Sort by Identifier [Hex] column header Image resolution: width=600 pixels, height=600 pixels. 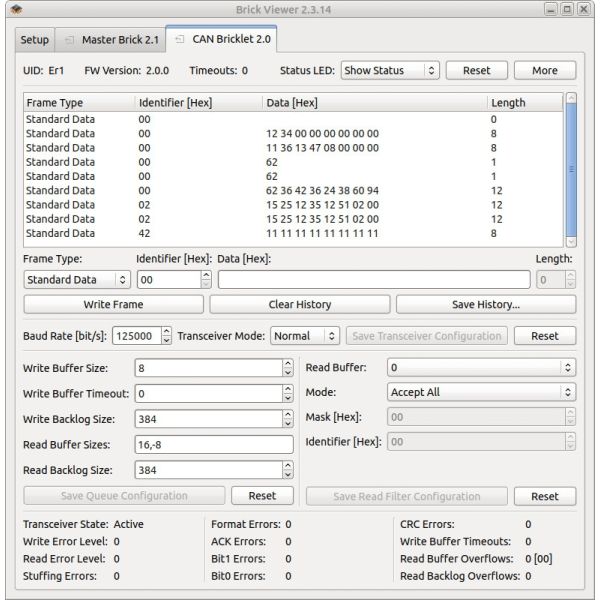click(199, 103)
